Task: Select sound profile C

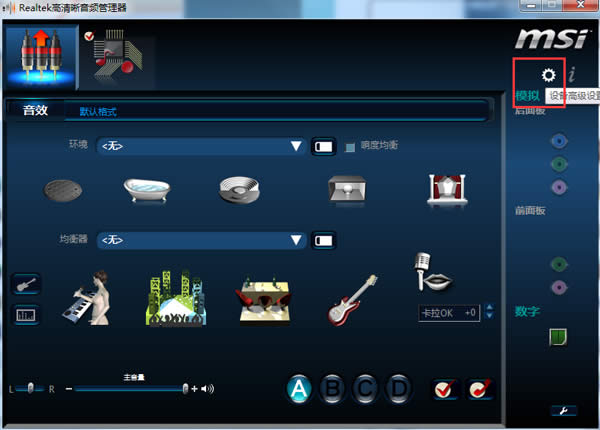Action: 365,389
